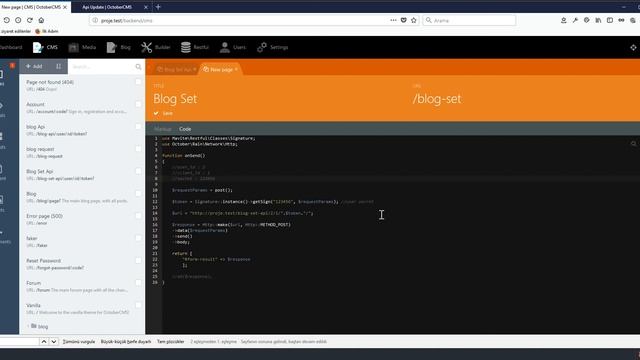Check the Account page checkbox
Image resolution: width=640 pixels, height=360 pixels.
(x=138, y=104)
